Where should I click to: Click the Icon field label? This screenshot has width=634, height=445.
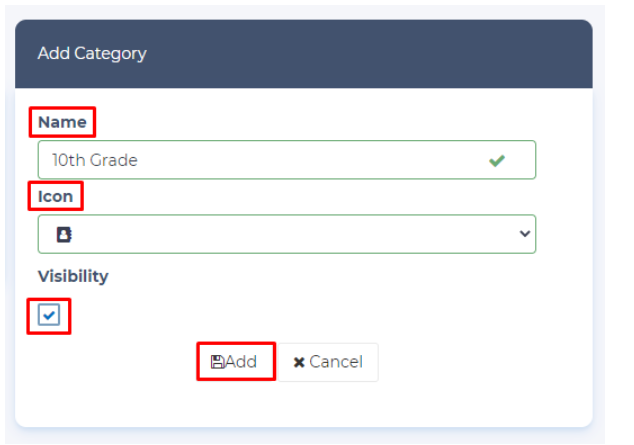tap(55, 196)
